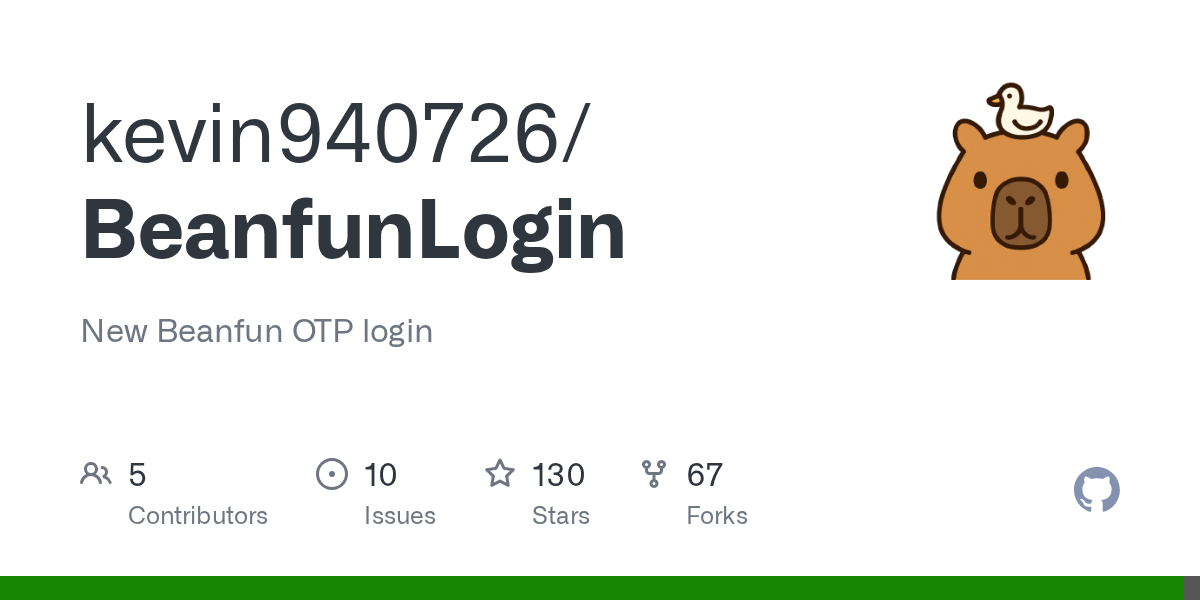Click the Forks branch icon

pos(654,474)
